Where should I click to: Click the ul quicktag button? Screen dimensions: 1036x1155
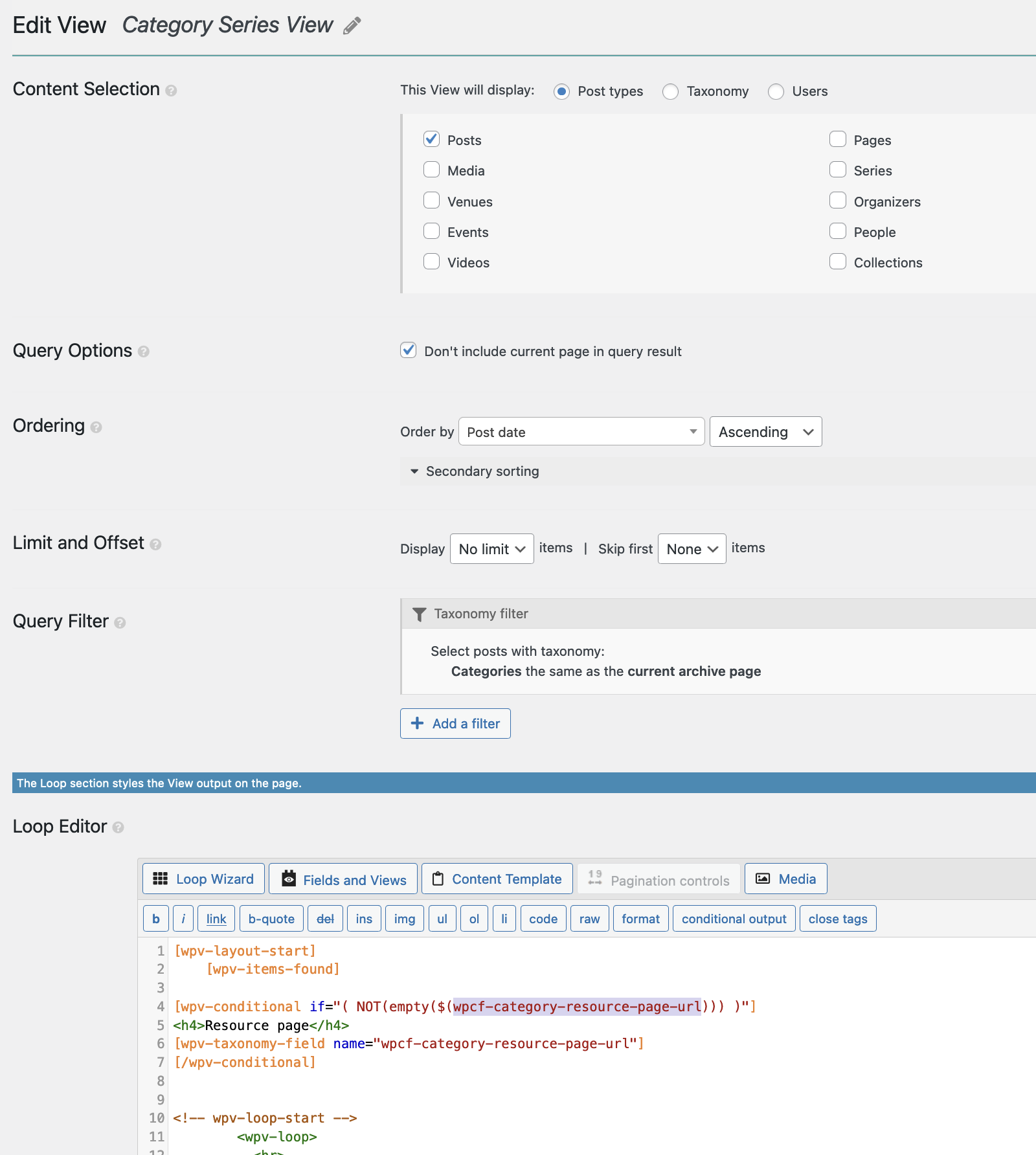442,919
